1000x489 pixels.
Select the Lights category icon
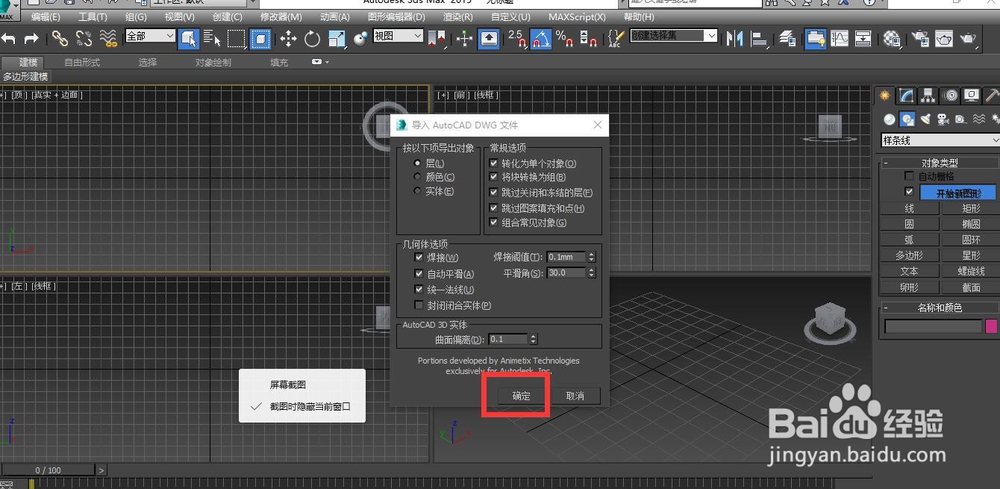tap(925, 119)
